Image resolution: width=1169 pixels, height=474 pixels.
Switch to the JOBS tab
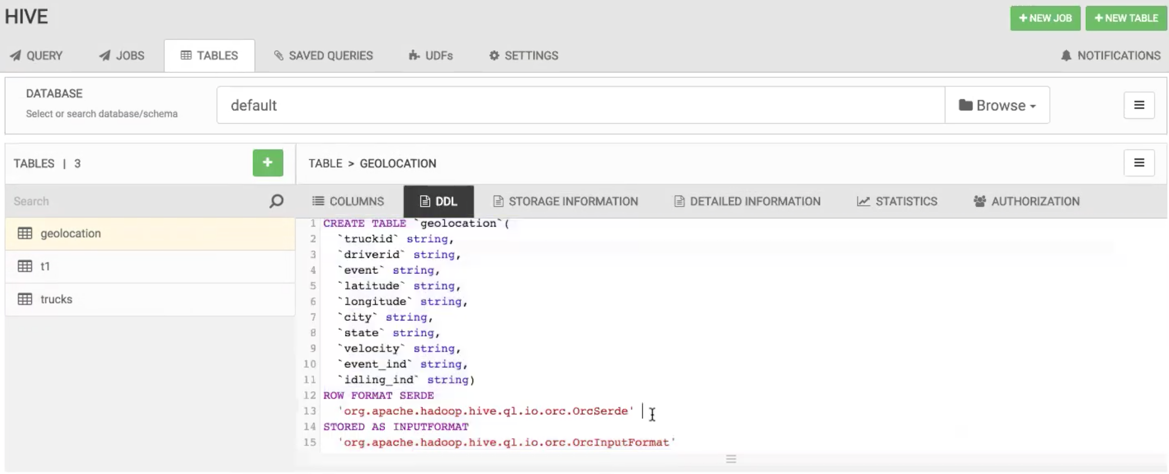(122, 56)
